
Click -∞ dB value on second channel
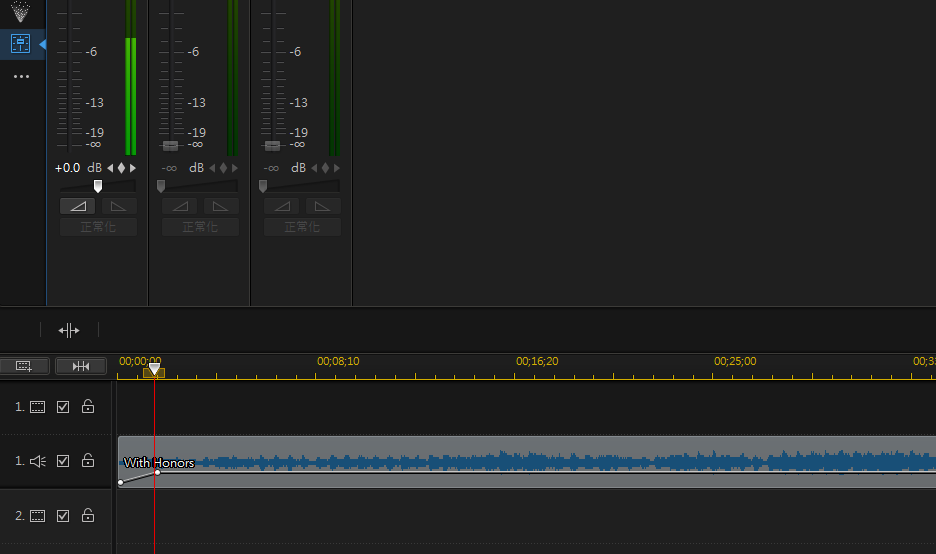coord(170,168)
